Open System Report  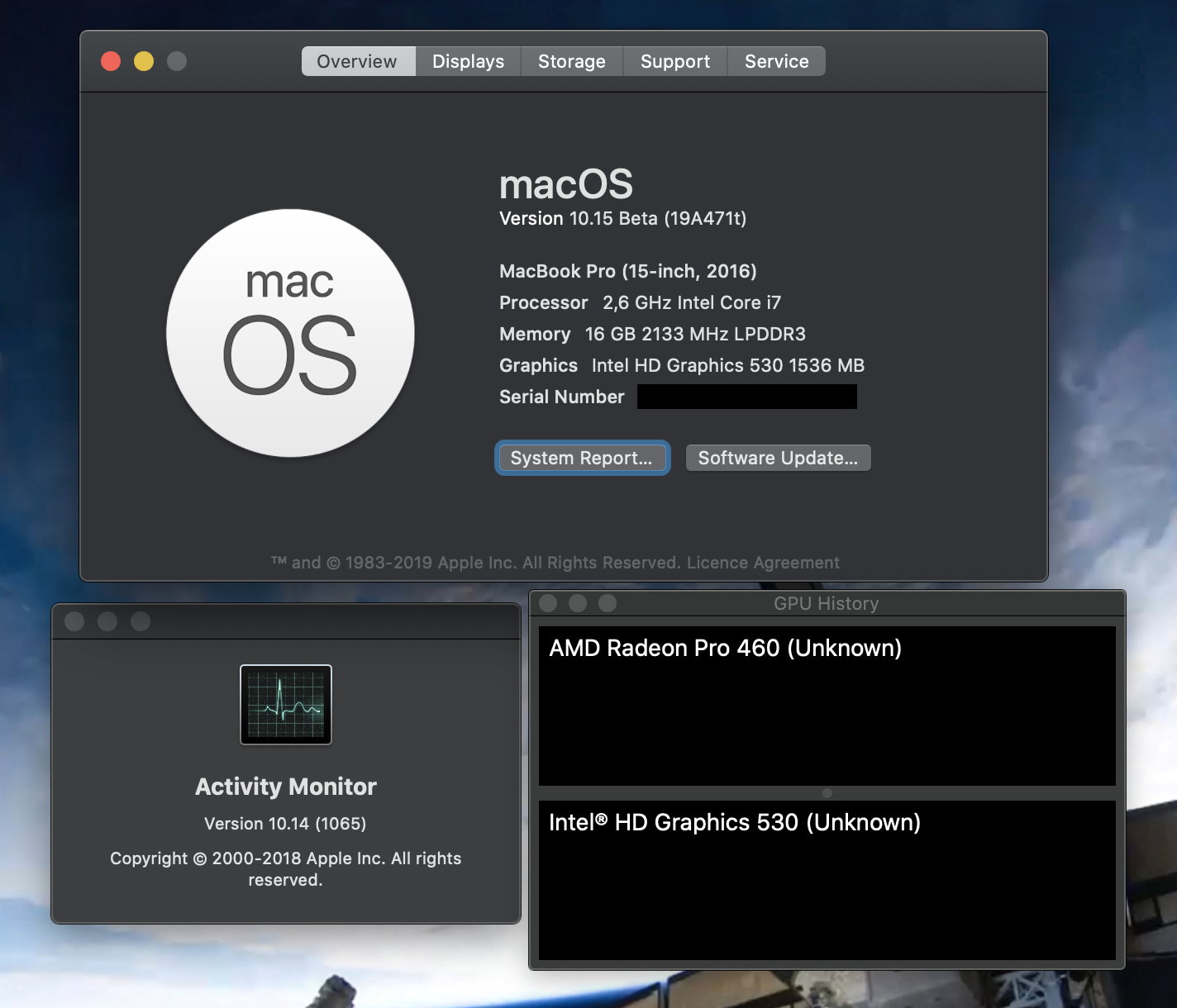(x=582, y=458)
